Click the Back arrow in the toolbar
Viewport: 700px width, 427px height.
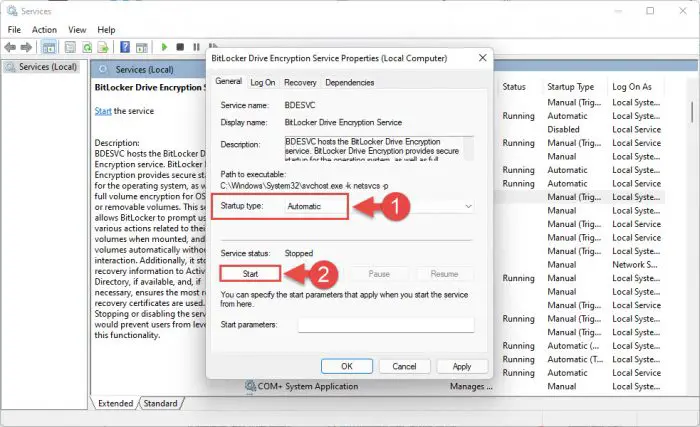[10, 47]
